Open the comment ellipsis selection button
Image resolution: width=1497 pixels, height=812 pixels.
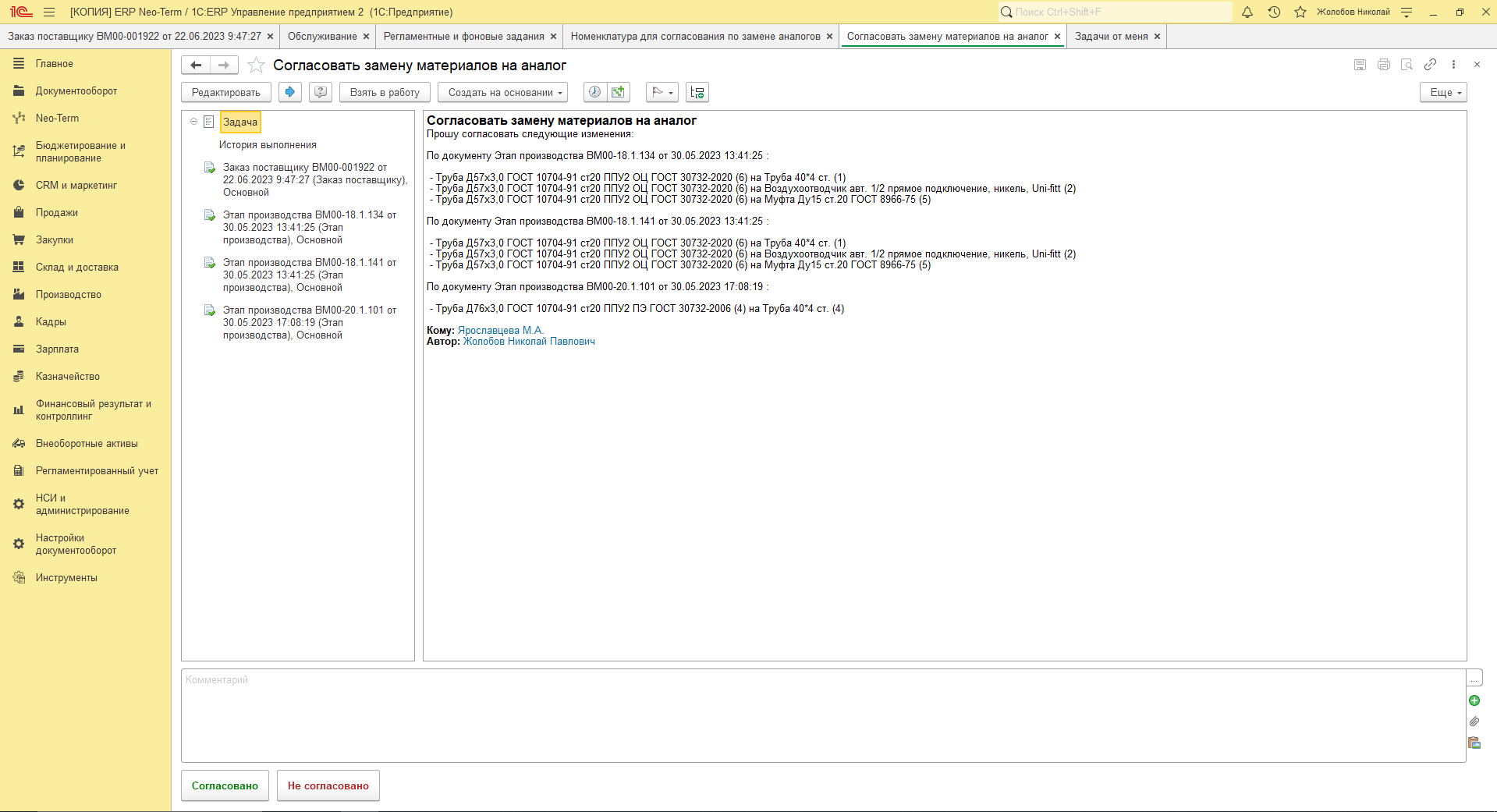coord(1474,678)
